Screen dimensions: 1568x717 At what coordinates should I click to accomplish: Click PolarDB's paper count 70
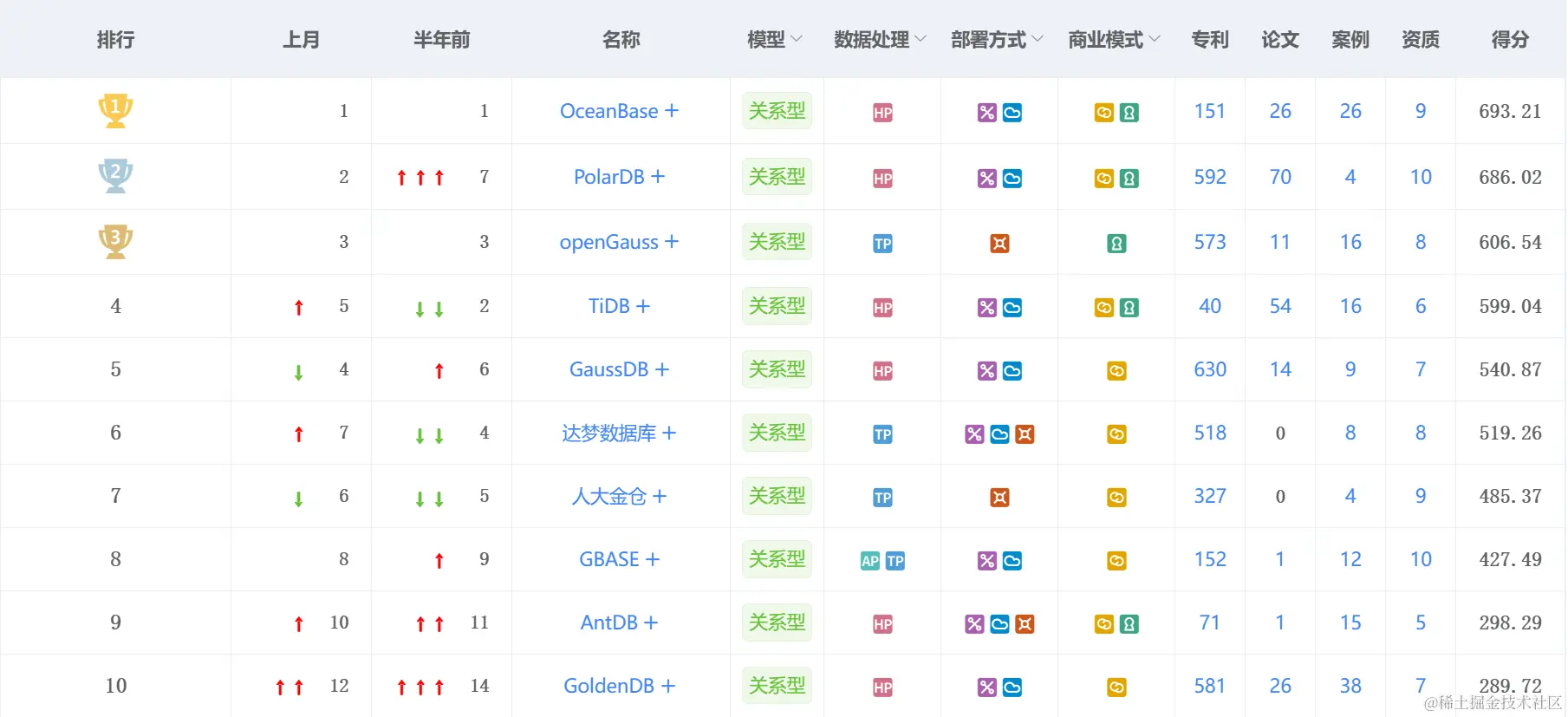pos(1280,177)
